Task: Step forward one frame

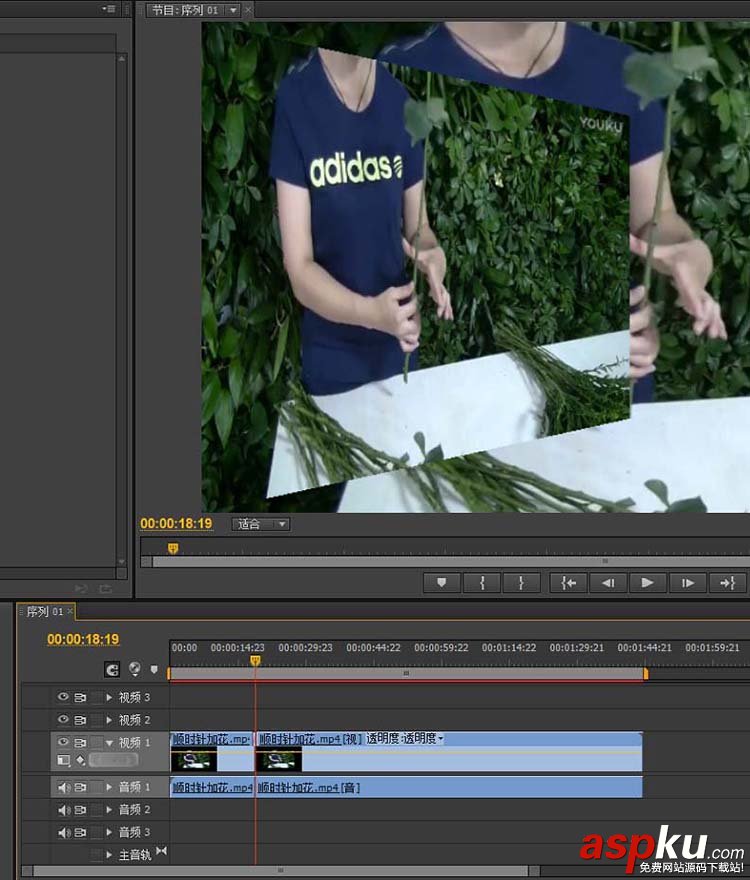Action: pyautogui.click(x=688, y=583)
